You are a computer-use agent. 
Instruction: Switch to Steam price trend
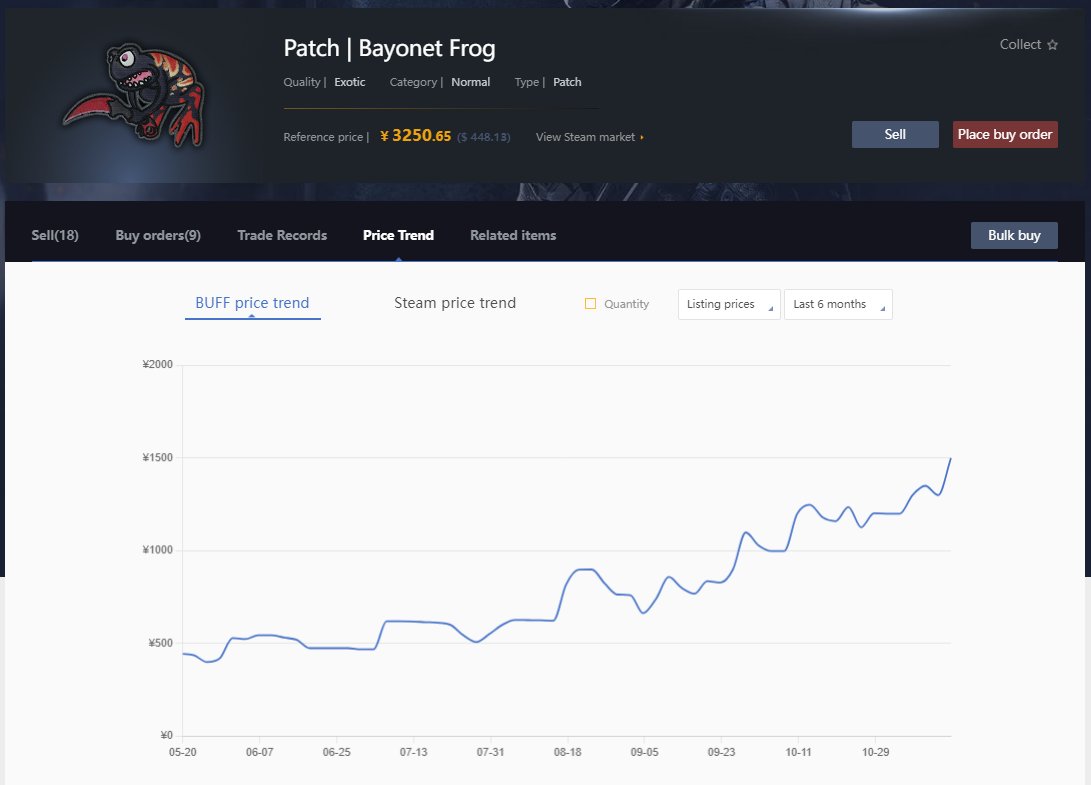pos(455,303)
